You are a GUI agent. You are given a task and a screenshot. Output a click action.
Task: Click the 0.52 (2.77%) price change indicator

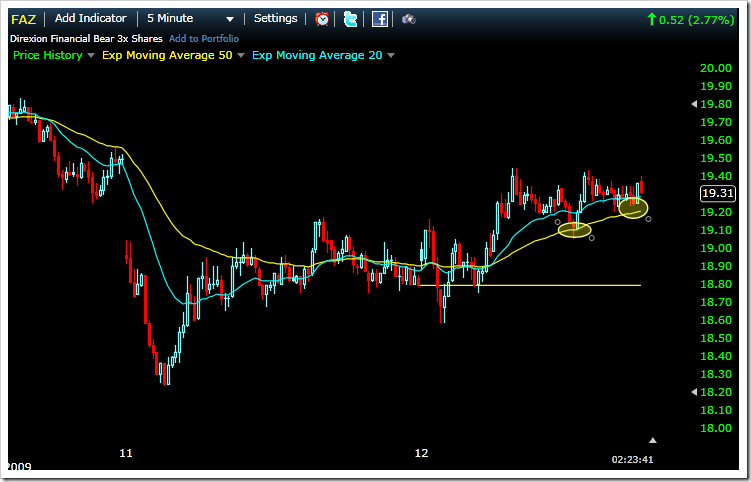click(691, 20)
